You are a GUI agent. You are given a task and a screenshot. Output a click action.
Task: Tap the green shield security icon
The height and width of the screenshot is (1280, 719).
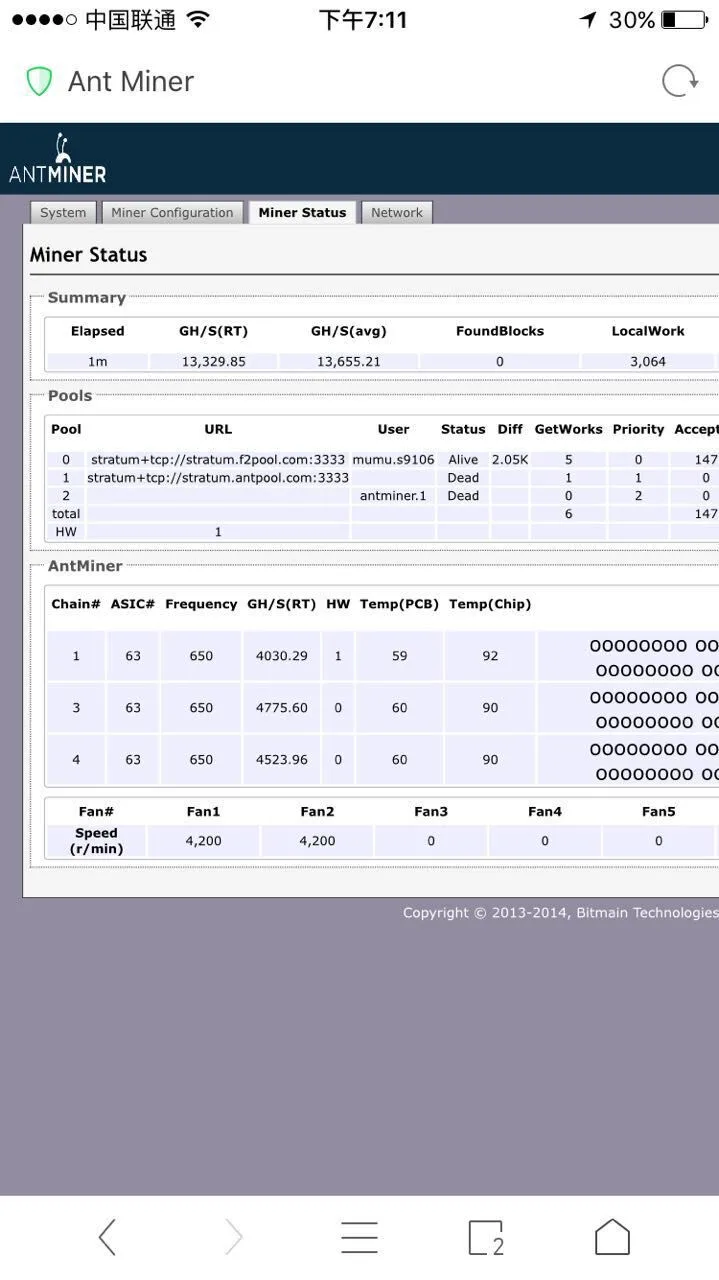pyautogui.click(x=39, y=81)
